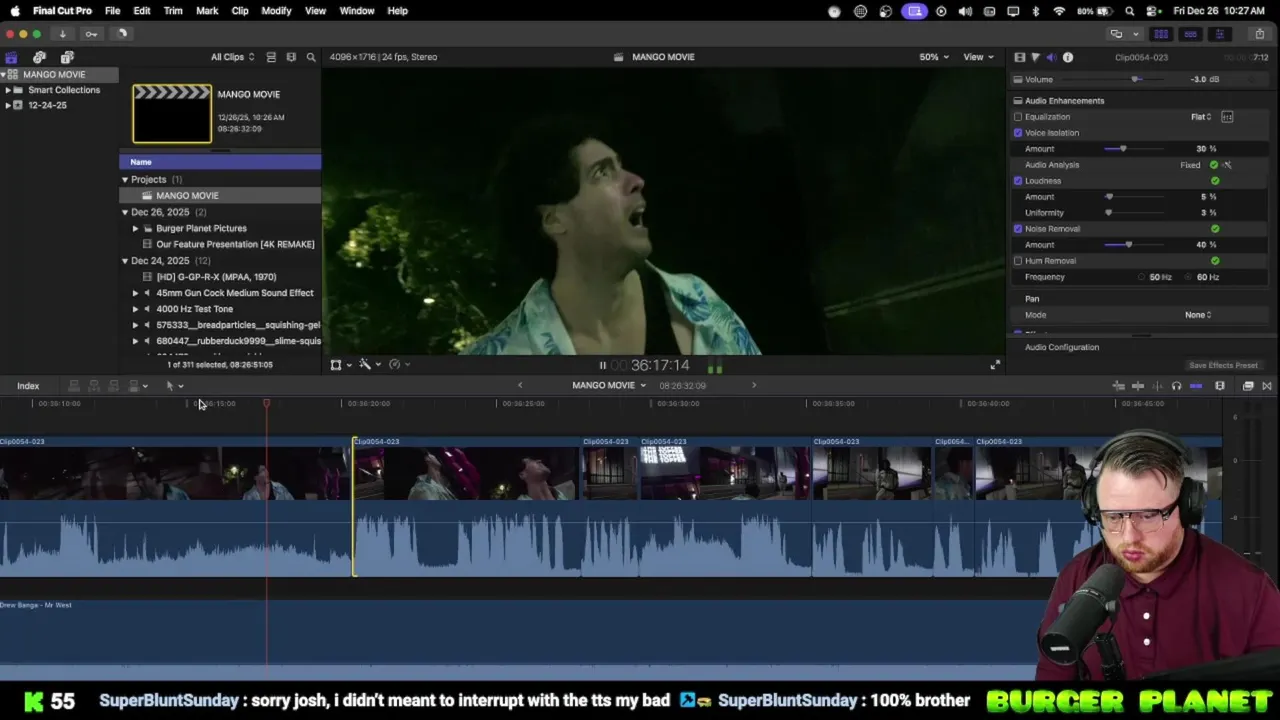Click the Share export button
The height and width of the screenshot is (720, 1280).
click(x=1260, y=34)
